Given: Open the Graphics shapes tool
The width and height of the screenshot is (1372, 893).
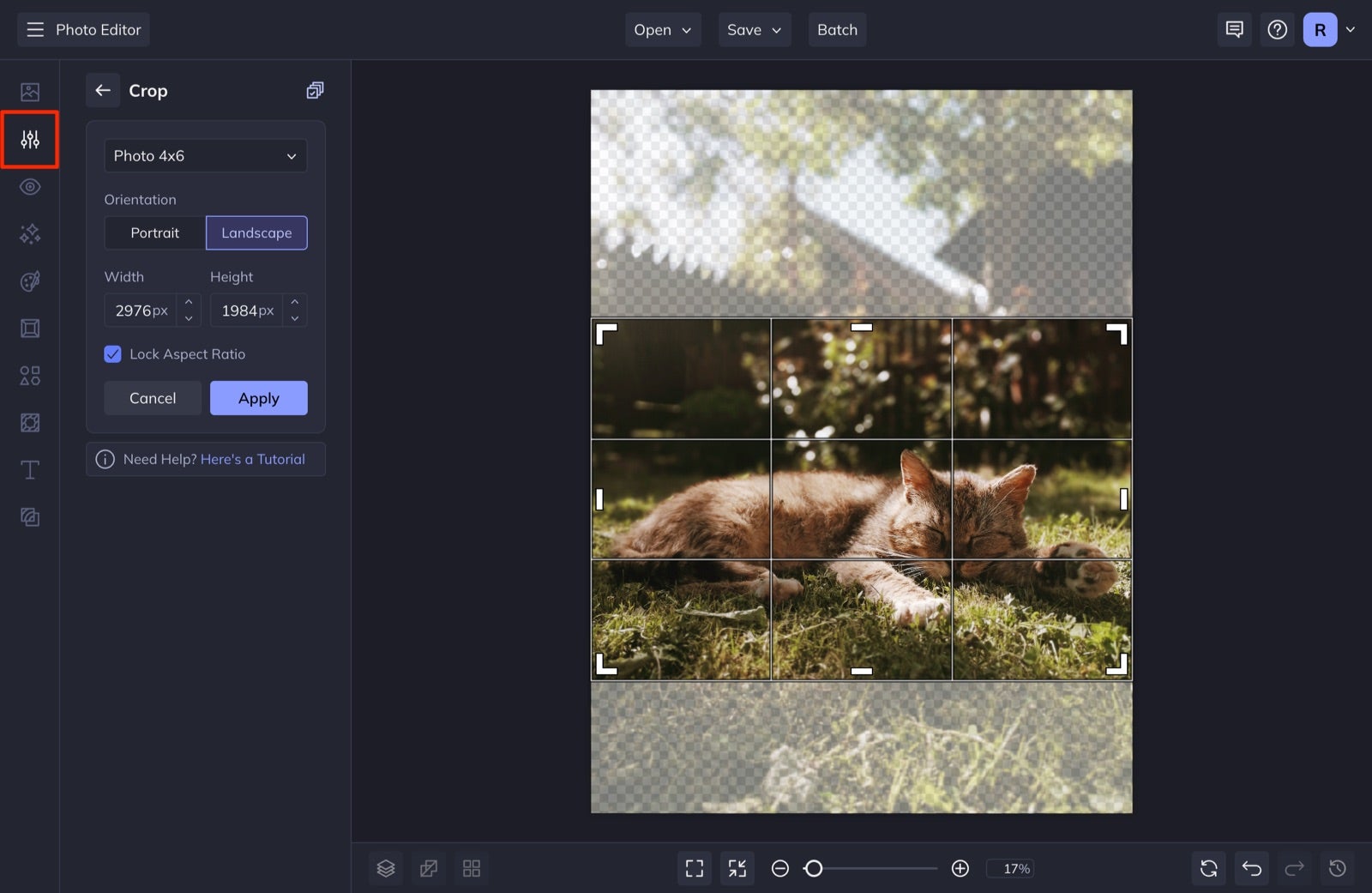Looking at the screenshot, I should click(x=30, y=375).
